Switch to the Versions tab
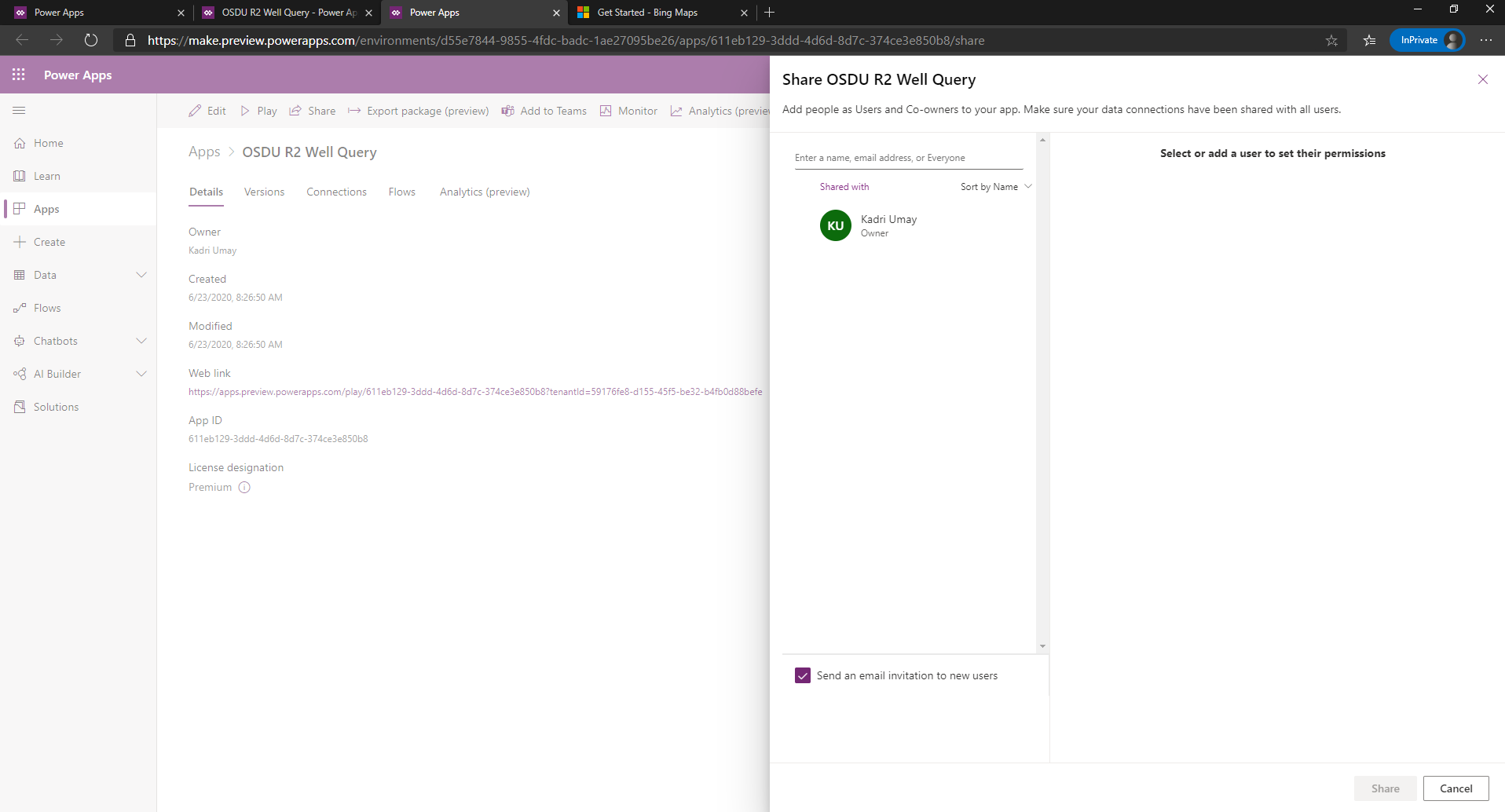The image size is (1505, 812). [264, 192]
